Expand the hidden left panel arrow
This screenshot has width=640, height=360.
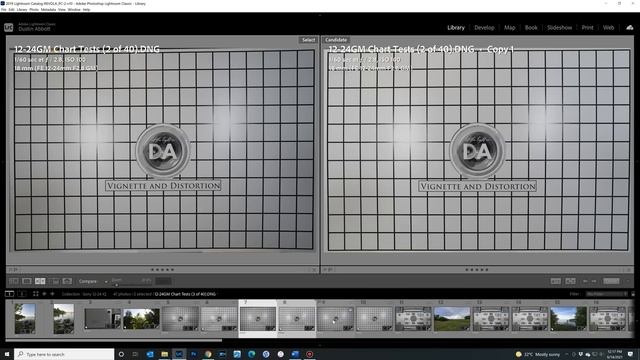(x=2, y=162)
